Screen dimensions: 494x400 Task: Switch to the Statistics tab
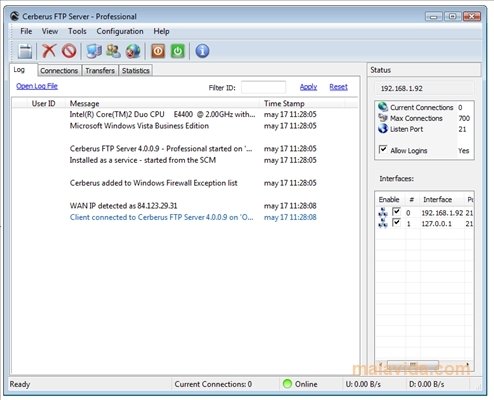pos(135,71)
